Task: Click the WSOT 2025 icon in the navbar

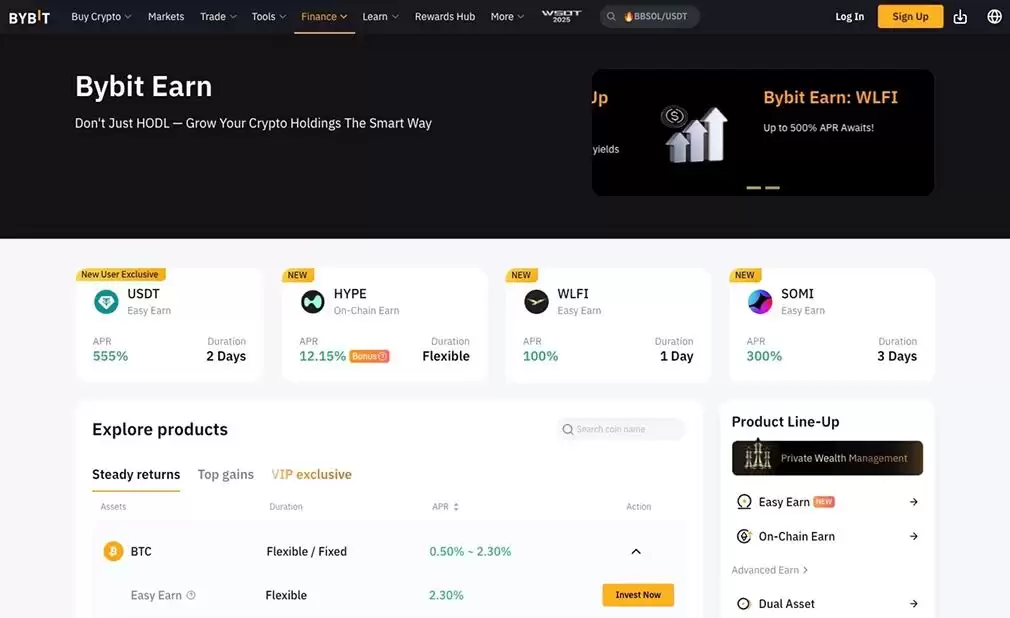Action: pos(562,15)
